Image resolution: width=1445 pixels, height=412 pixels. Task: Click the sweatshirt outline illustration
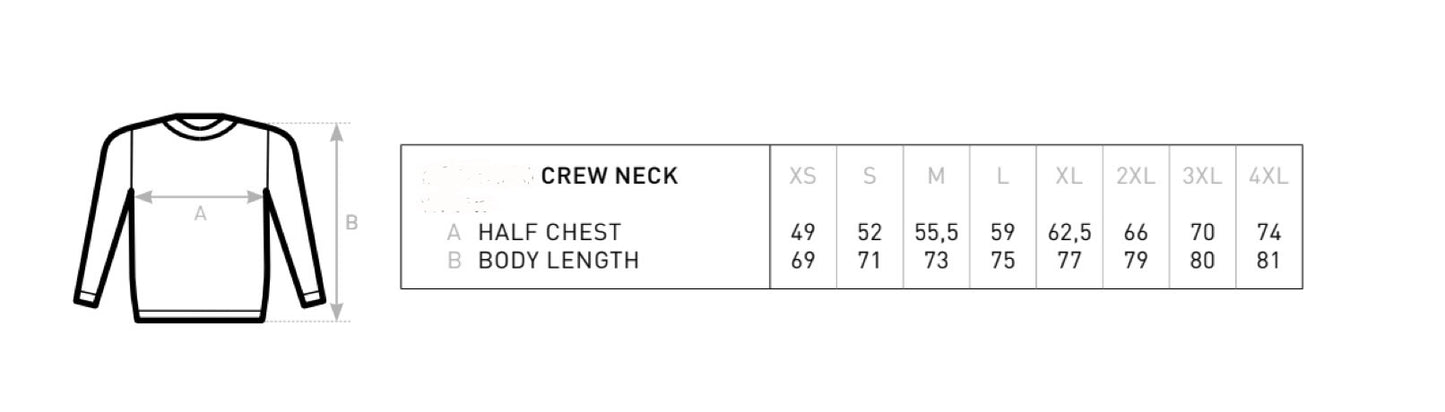tap(200, 218)
